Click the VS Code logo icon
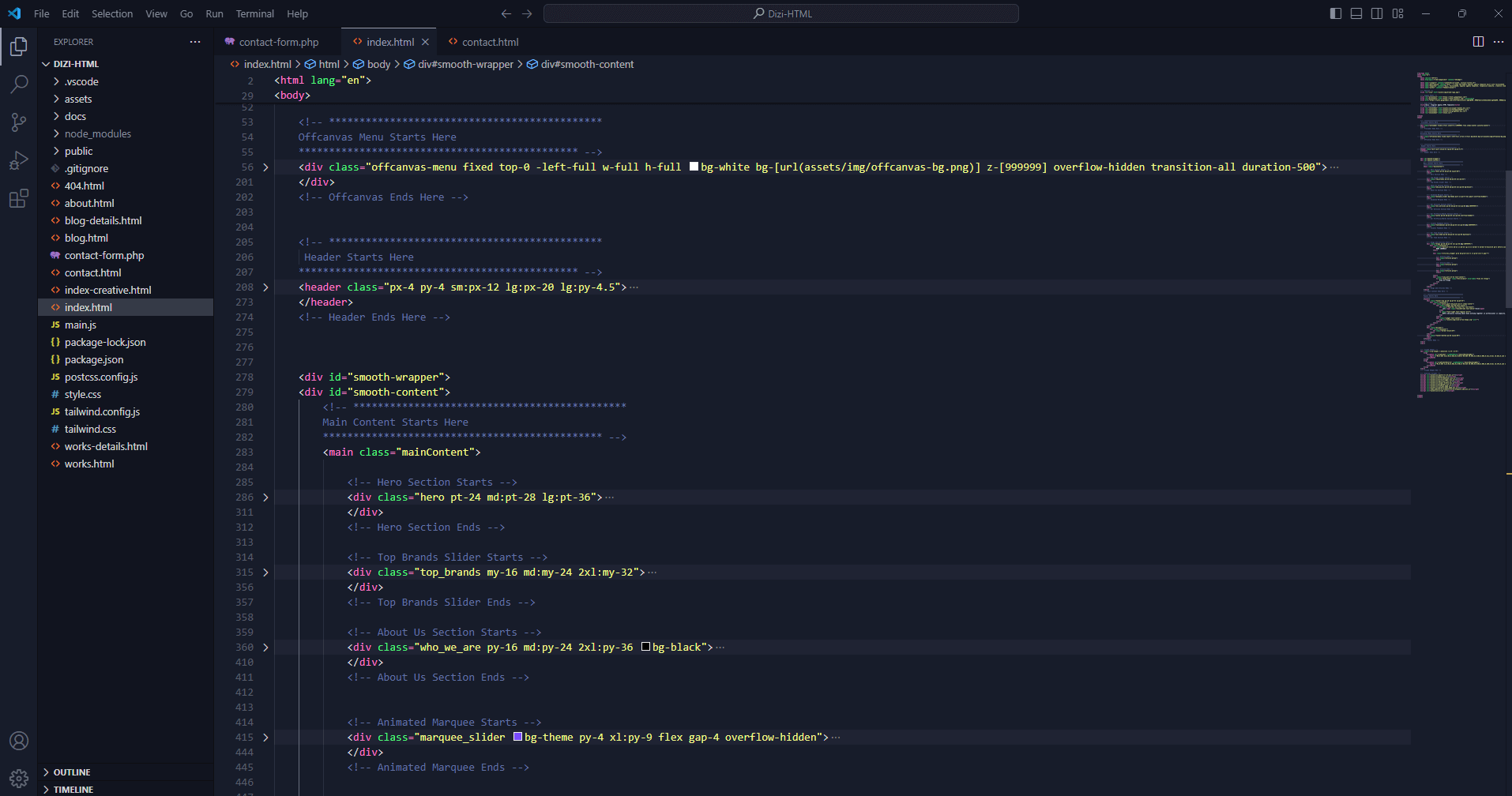Image resolution: width=1512 pixels, height=796 pixels. 14,13
